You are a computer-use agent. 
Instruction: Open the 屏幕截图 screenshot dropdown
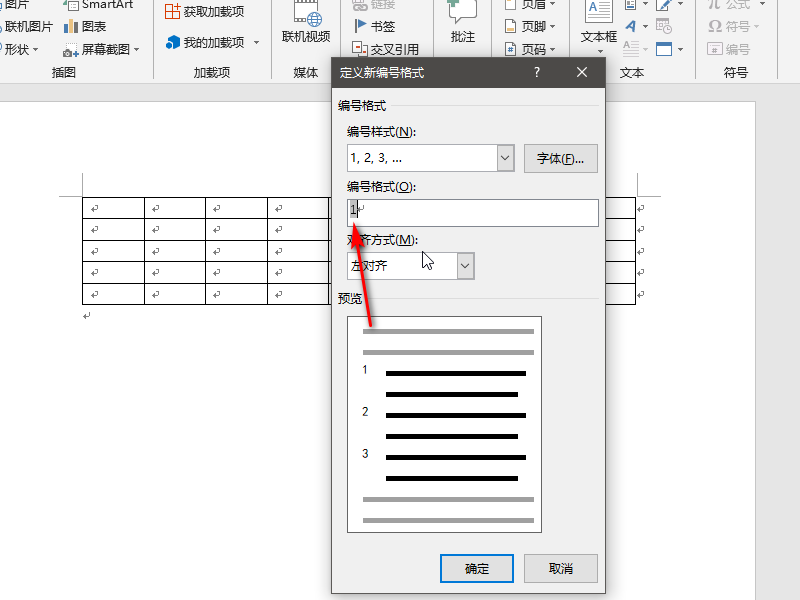[x=102, y=49]
